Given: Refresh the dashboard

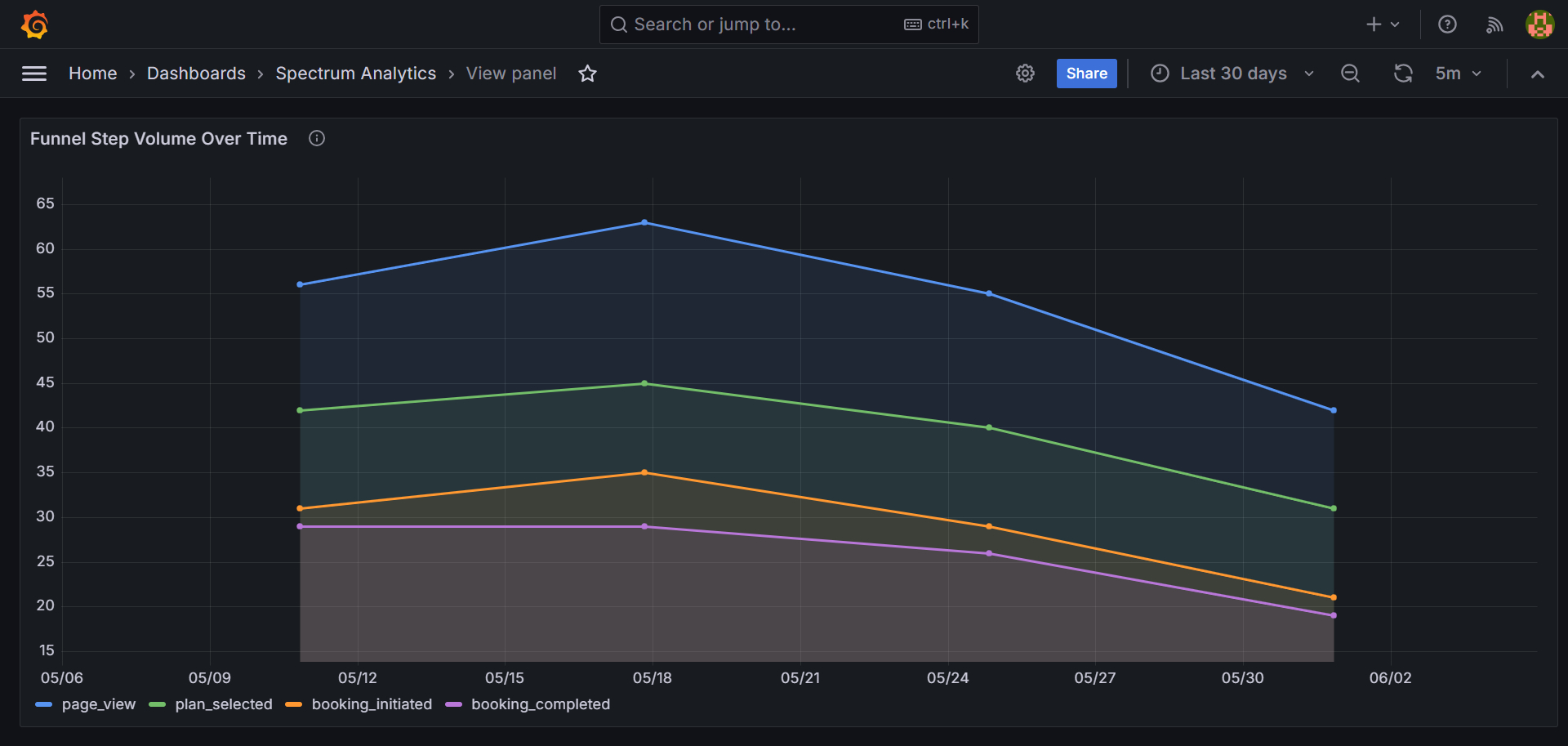Looking at the screenshot, I should pos(1403,74).
